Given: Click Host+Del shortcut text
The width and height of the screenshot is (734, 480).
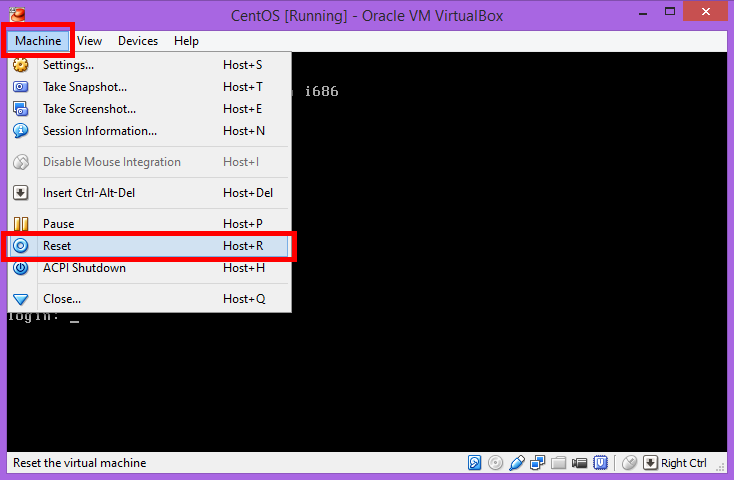Looking at the screenshot, I should point(248,192).
